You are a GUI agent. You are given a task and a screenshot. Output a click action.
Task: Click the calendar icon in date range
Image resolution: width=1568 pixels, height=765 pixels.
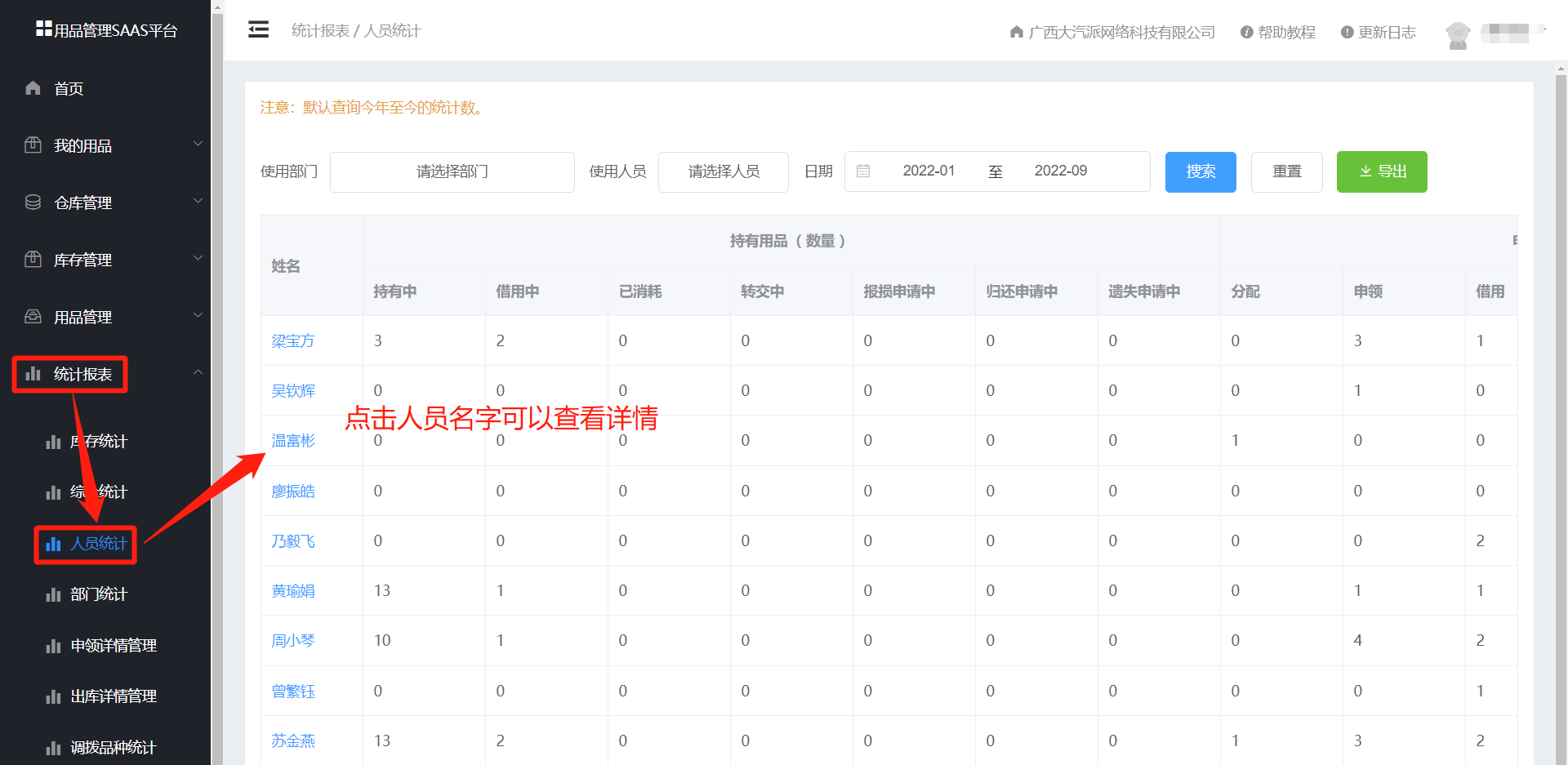pyautogui.click(x=863, y=171)
